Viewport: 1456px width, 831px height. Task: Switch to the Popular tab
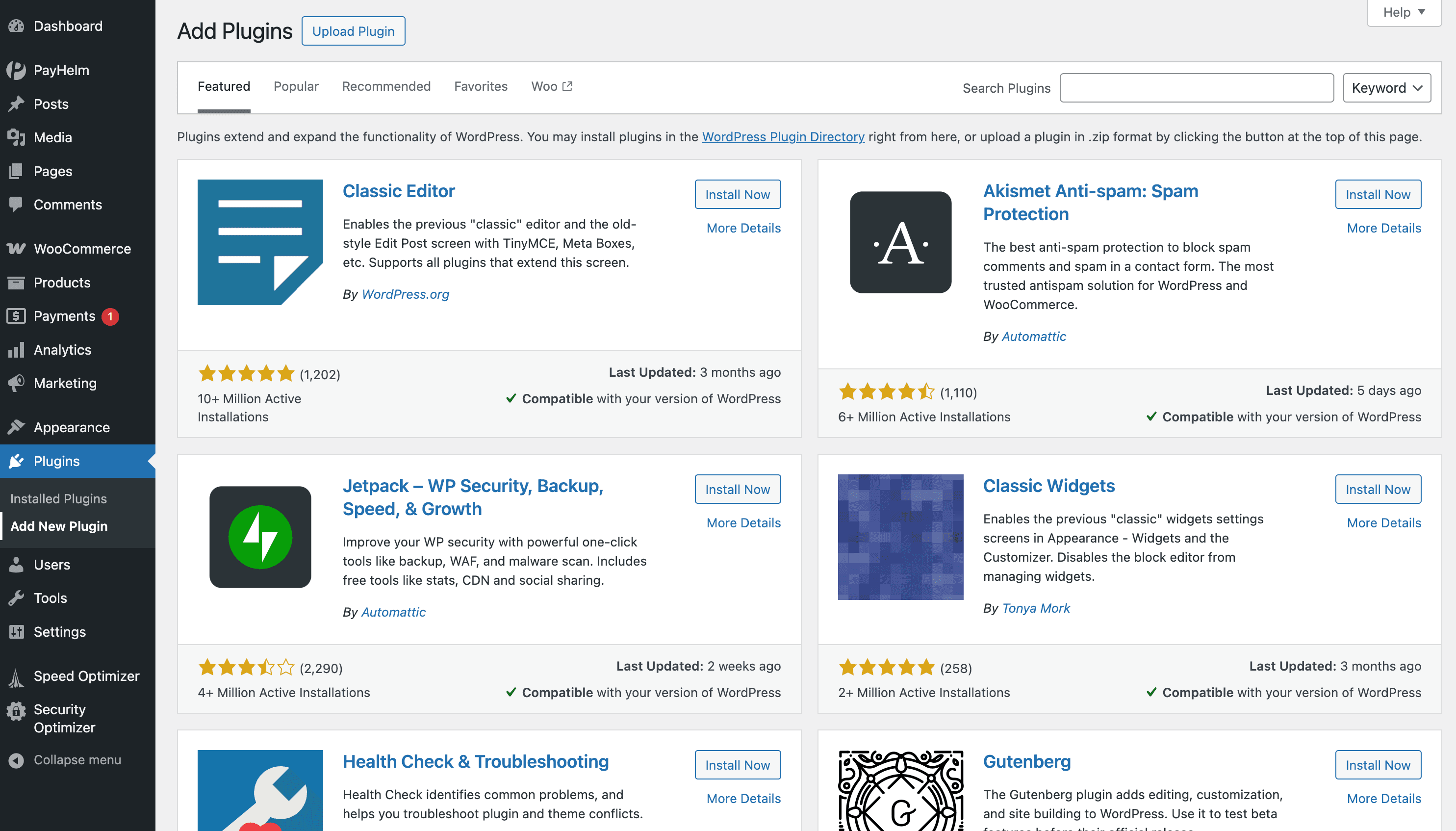point(296,86)
